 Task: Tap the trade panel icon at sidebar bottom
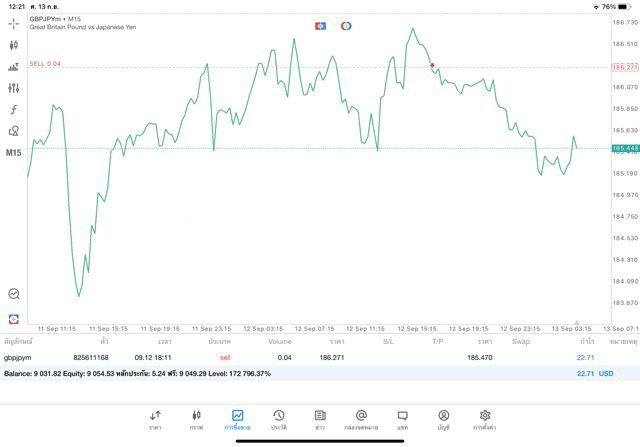[14, 318]
